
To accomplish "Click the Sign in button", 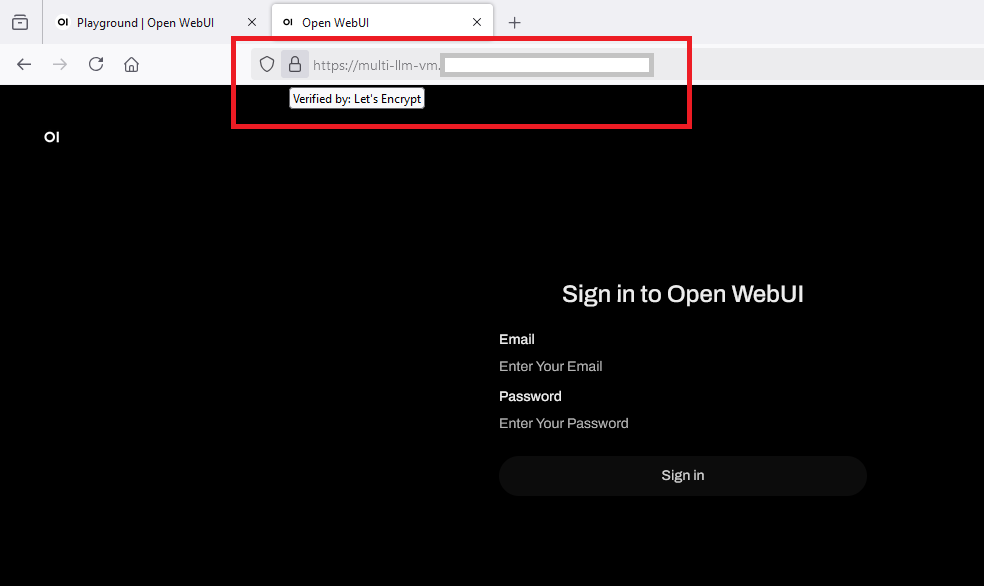I will coord(683,476).
